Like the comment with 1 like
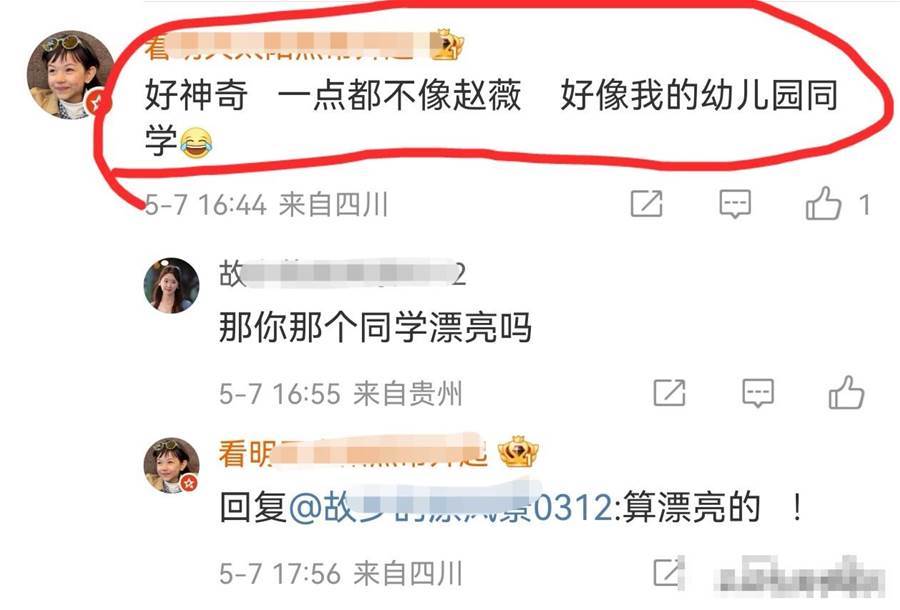This screenshot has height=610, width=900. (824, 203)
